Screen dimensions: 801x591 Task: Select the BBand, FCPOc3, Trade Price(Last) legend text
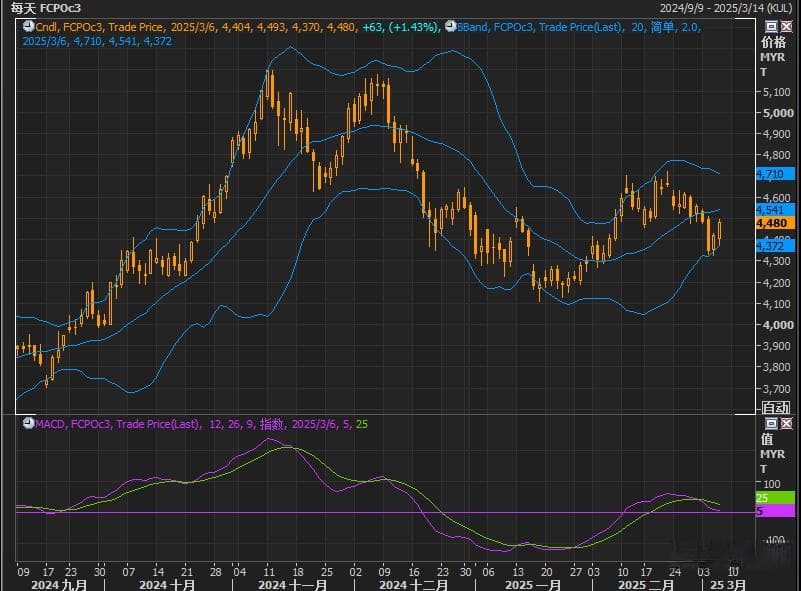539,27
